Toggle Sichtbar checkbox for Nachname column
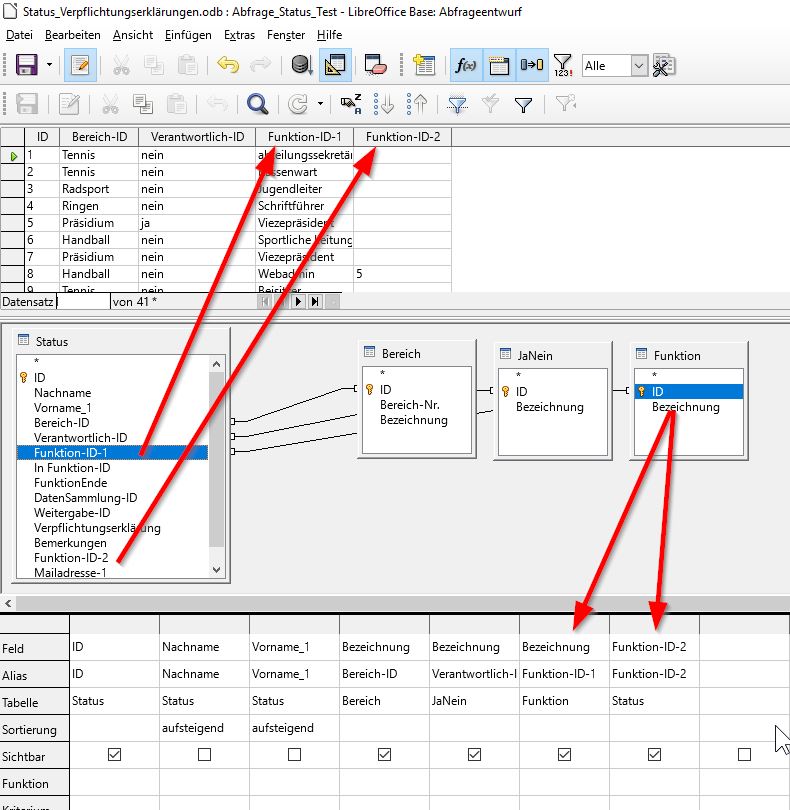 (x=204, y=755)
